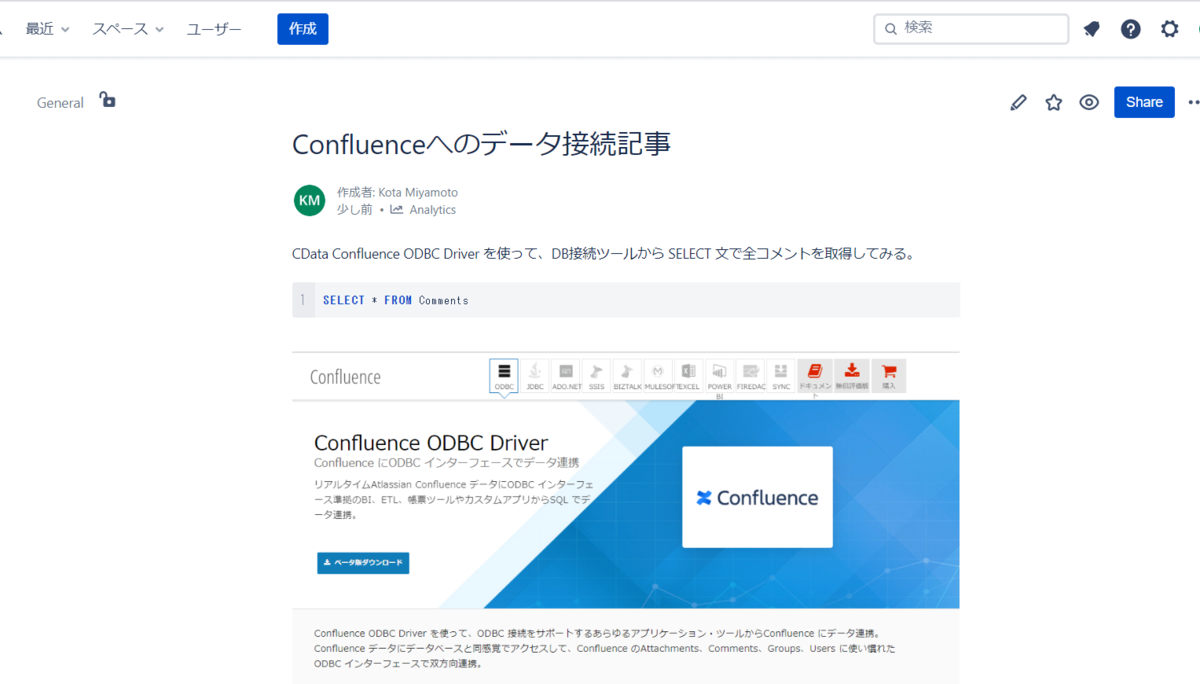The width and height of the screenshot is (1200, 684).
Task: Select the Power BI connector icon
Action: [x=720, y=378]
